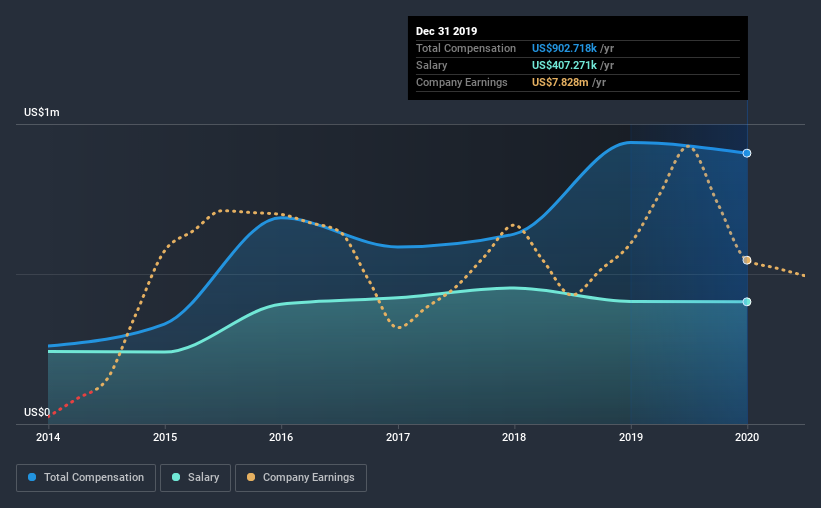Click the 2014 x-axis label

click(x=48, y=437)
